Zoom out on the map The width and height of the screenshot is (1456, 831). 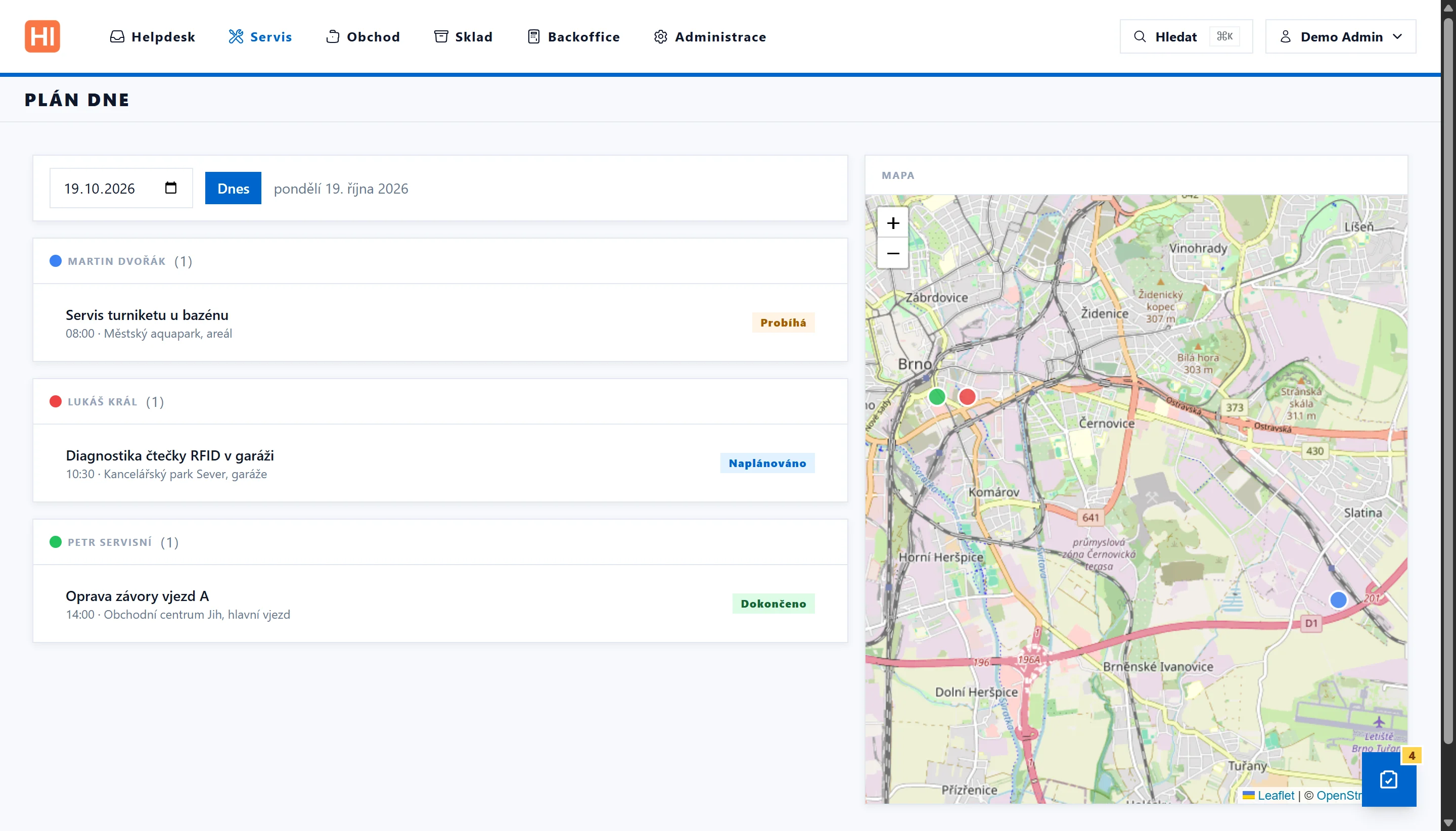click(x=893, y=253)
